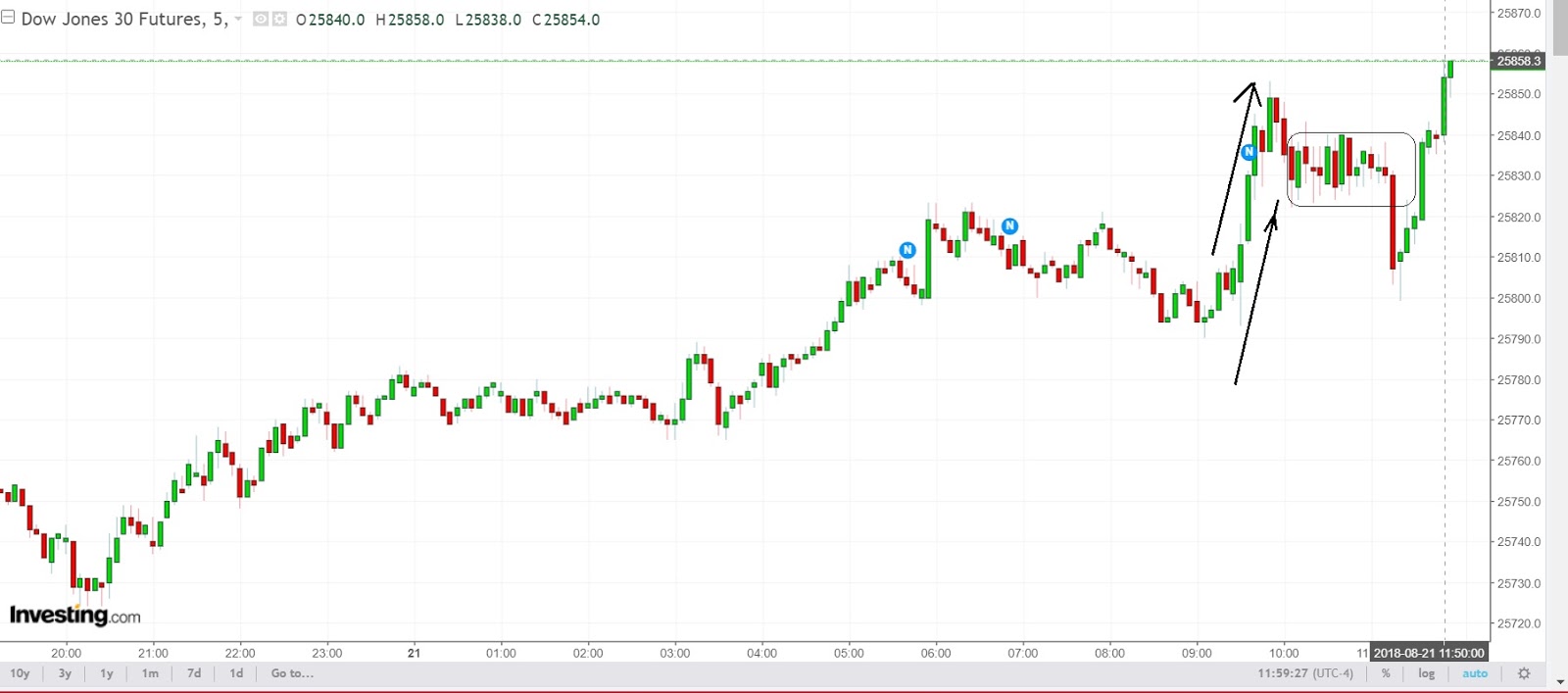Screen dimensions: 1568x693
Task: Click the 08:00 time axis label
Action: 1109,653
